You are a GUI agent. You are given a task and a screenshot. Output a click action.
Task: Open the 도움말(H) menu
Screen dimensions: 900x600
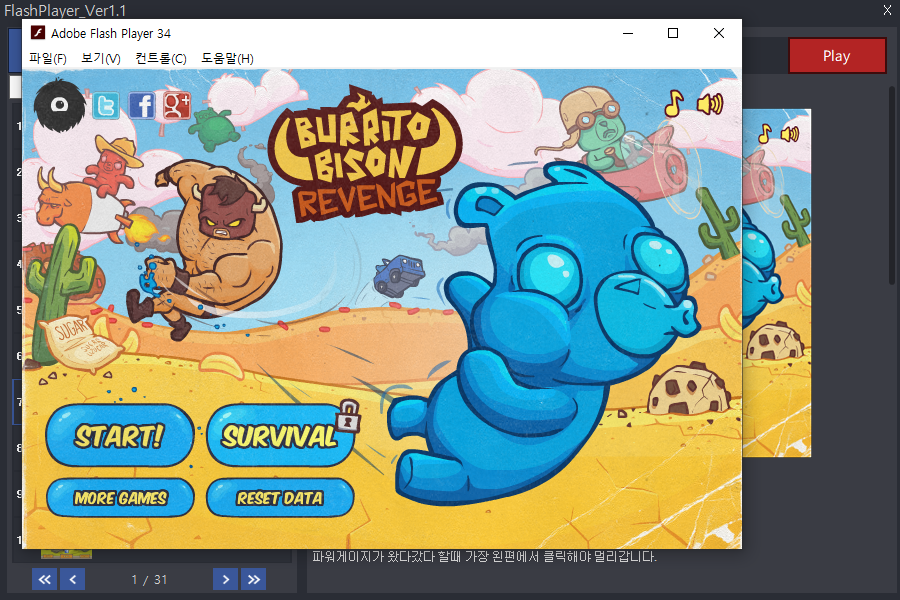pos(227,59)
